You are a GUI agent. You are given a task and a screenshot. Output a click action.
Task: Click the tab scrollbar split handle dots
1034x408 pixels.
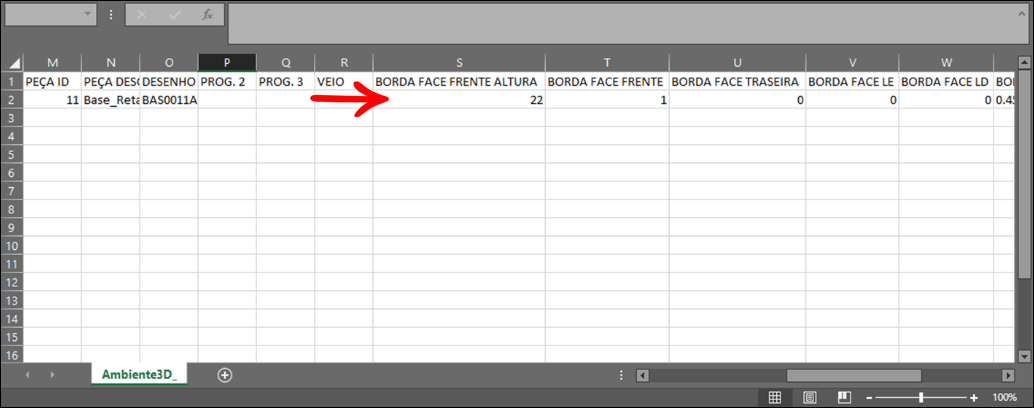622,375
